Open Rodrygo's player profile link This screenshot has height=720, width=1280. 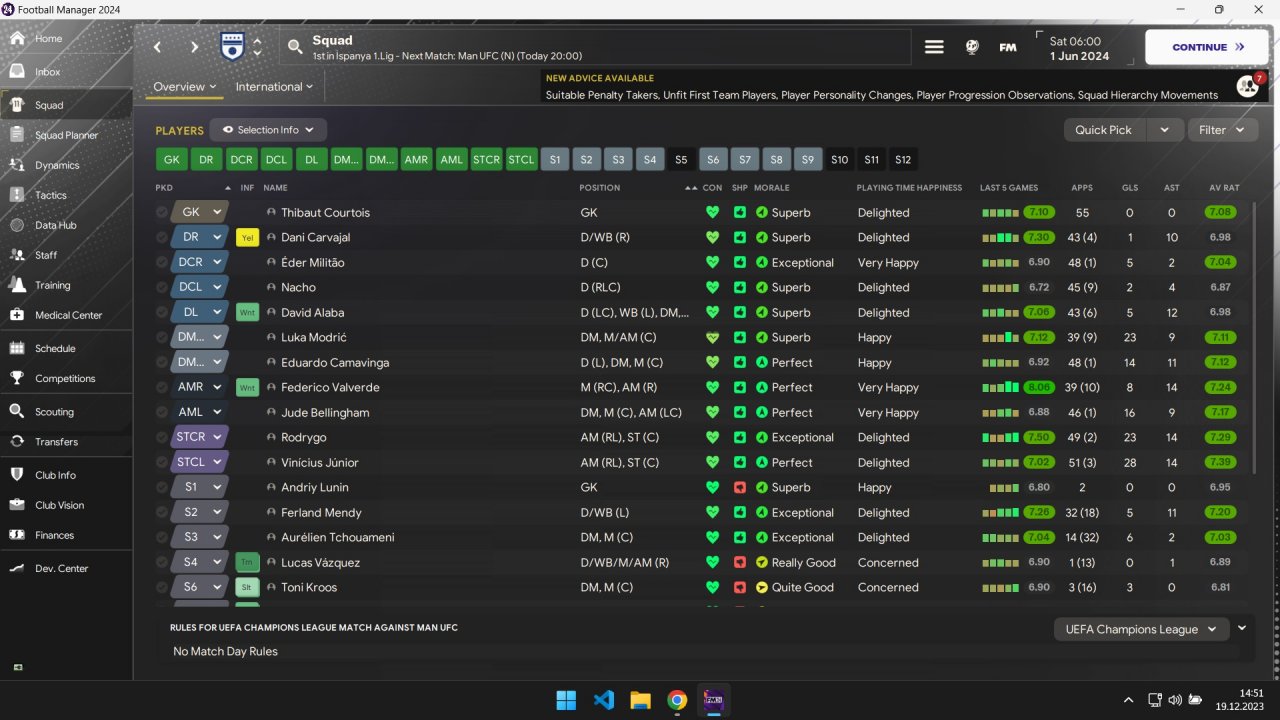point(303,437)
